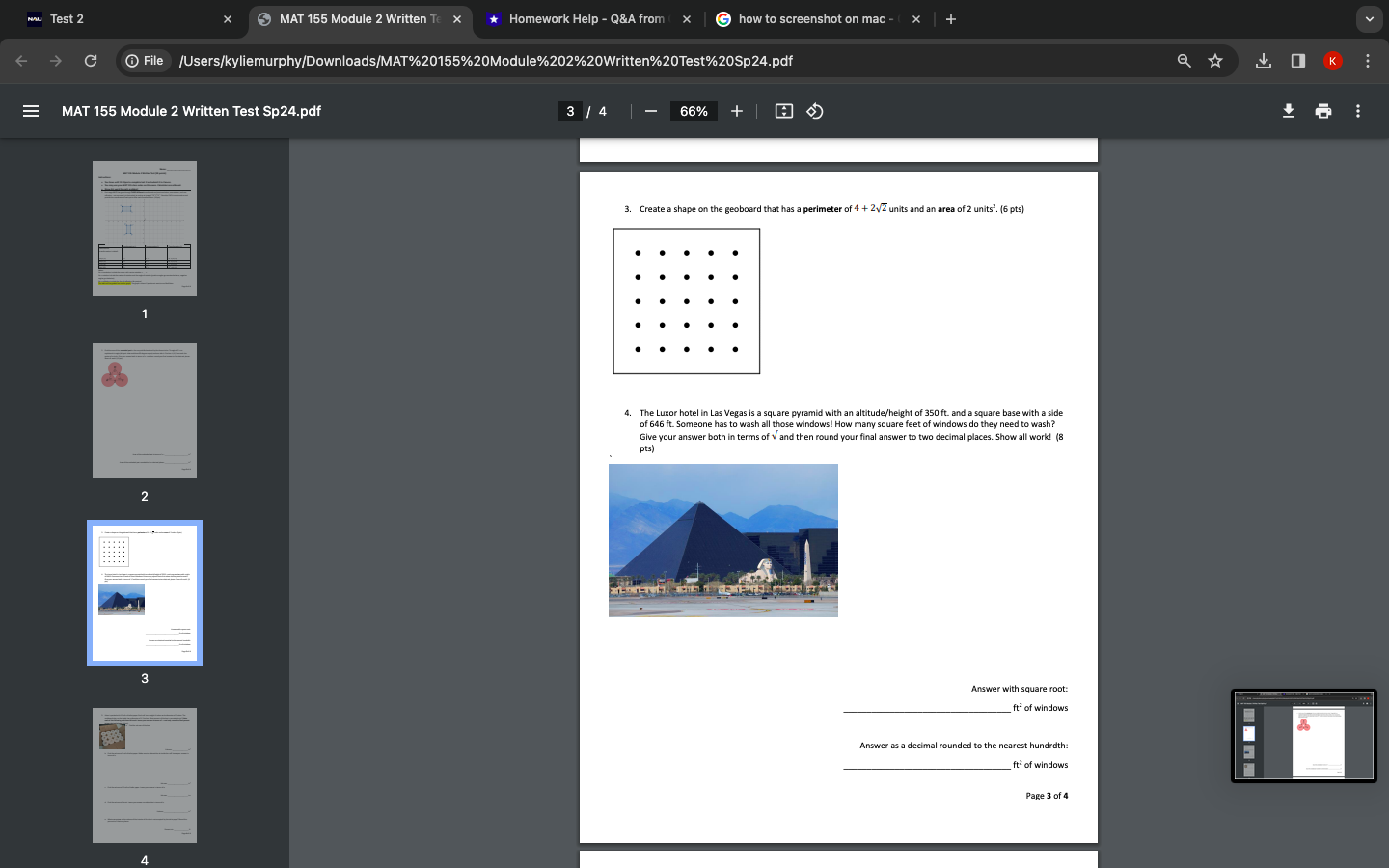
Task: Zoom out of the PDF document
Action: tap(651, 111)
